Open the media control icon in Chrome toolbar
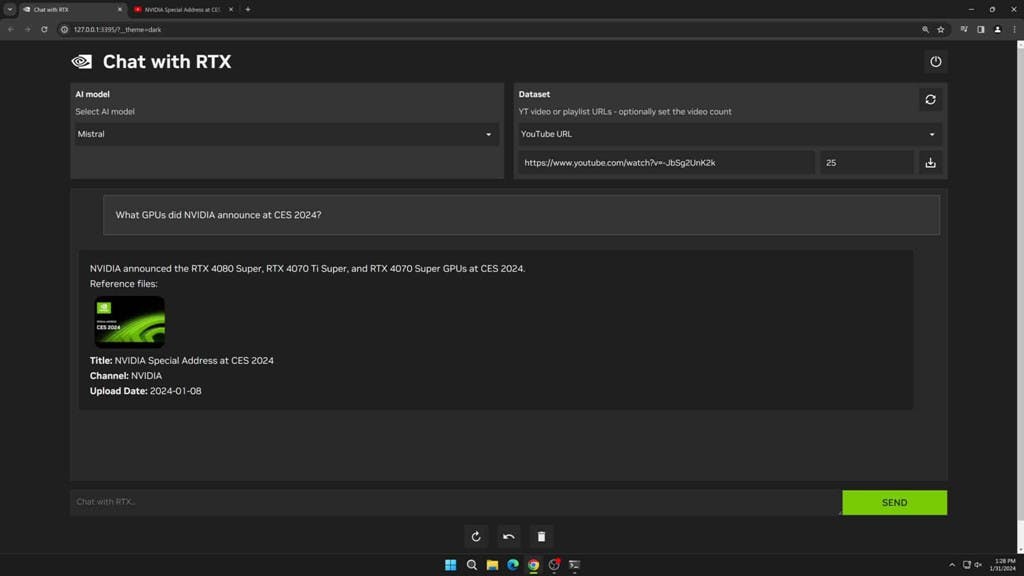The height and width of the screenshot is (576, 1024). coord(964,29)
